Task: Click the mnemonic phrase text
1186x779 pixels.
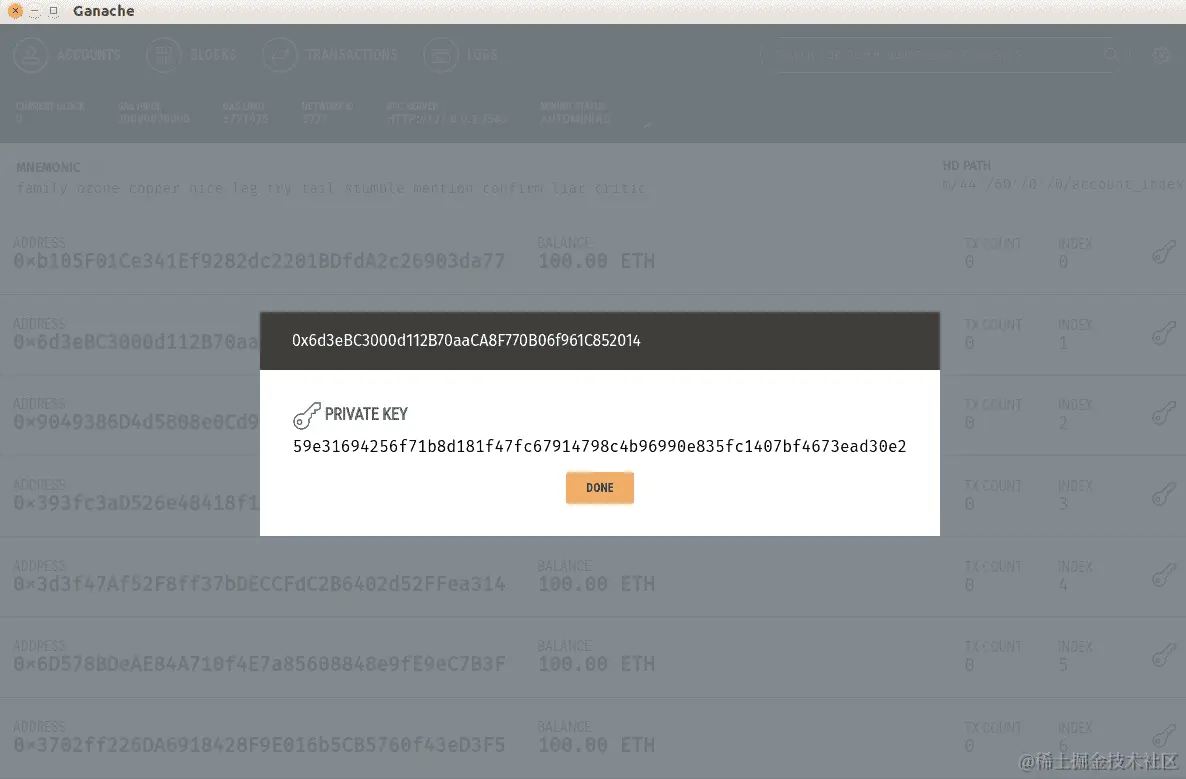Action: coord(331,188)
